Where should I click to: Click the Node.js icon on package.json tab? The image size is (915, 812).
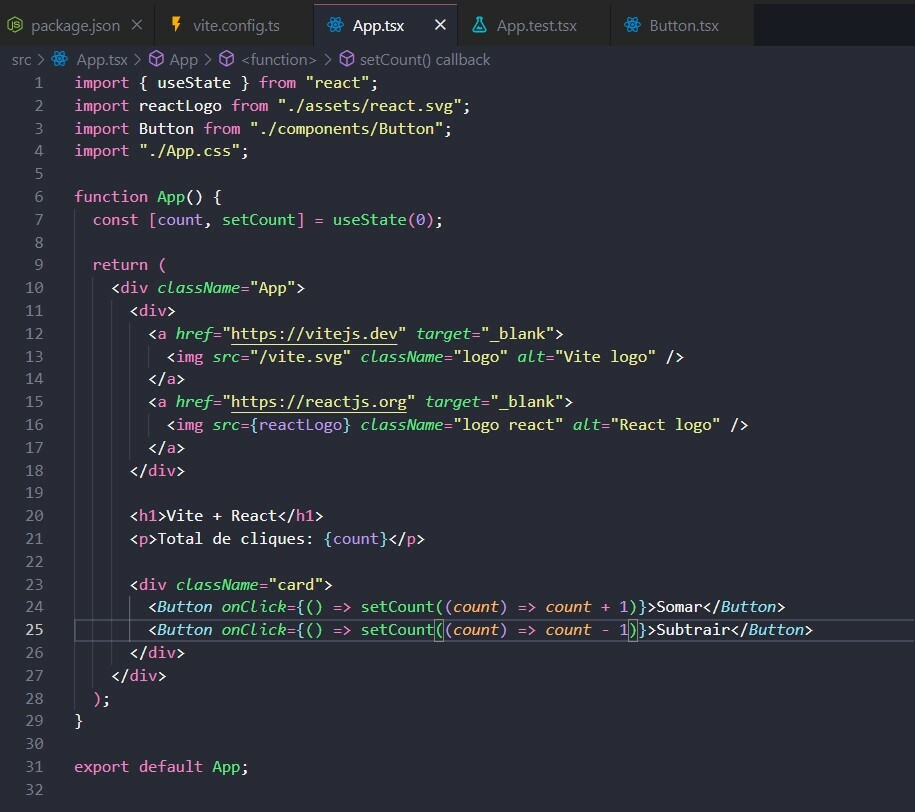click(15, 25)
